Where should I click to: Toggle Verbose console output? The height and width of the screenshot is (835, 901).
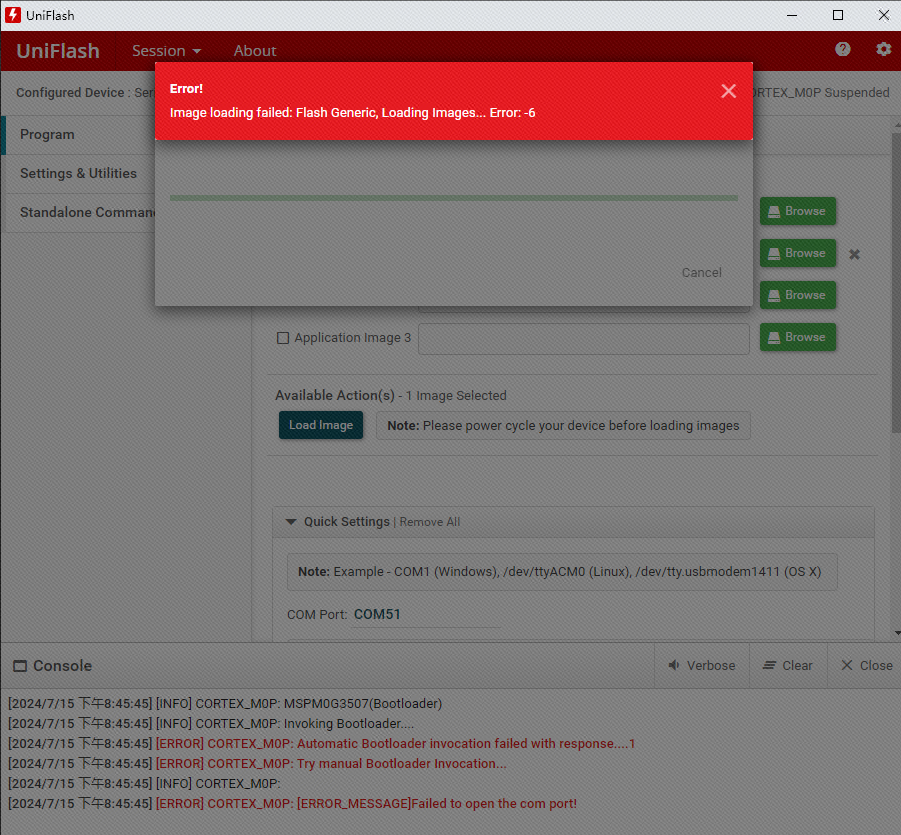[x=701, y=665]
